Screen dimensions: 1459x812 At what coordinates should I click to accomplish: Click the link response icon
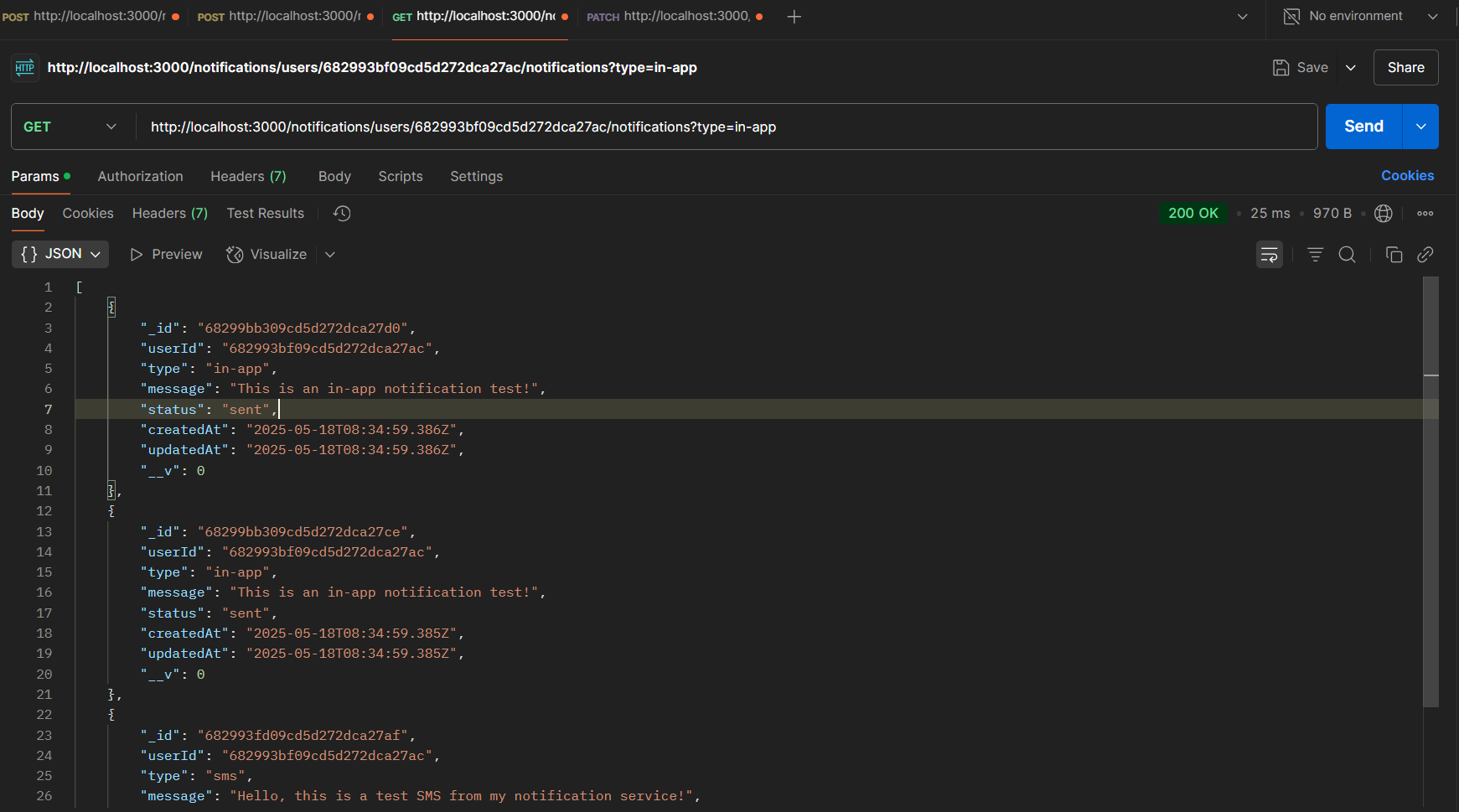1425,254
